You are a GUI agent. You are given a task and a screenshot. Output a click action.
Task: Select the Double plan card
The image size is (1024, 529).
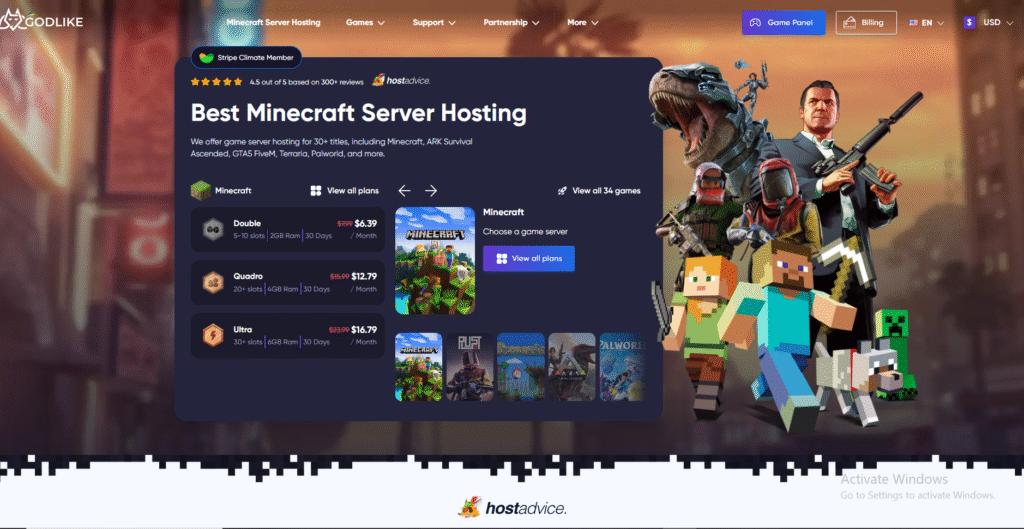287,229
